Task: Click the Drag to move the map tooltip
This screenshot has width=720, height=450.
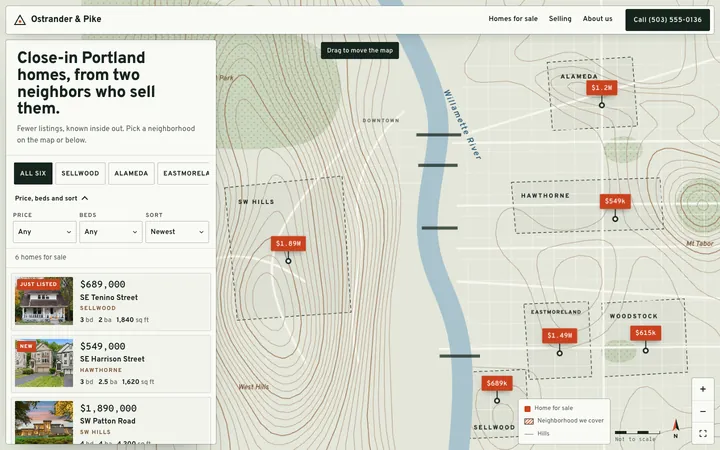Action: click(360, 51)
